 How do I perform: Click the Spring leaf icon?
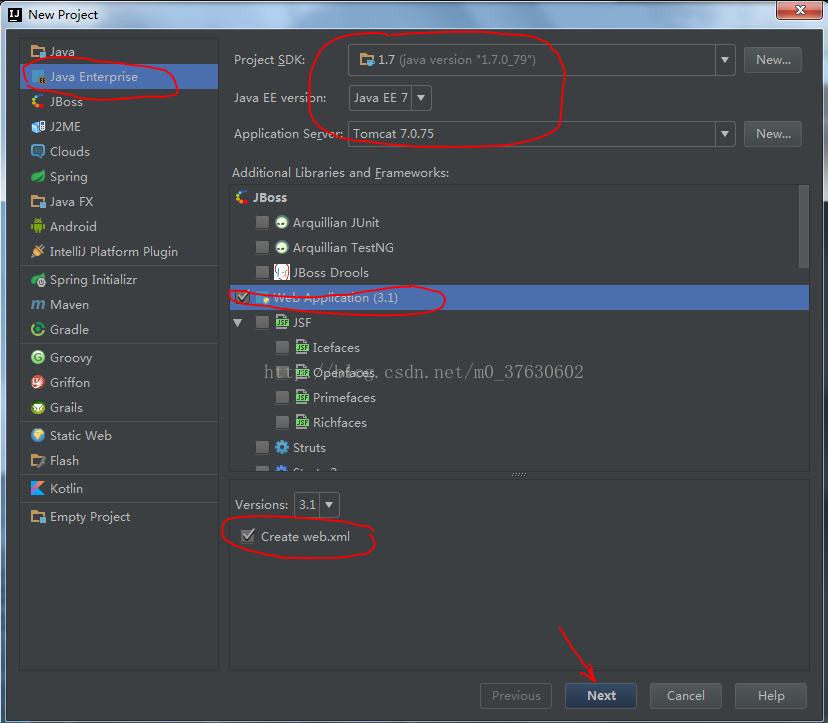point(38,176)
